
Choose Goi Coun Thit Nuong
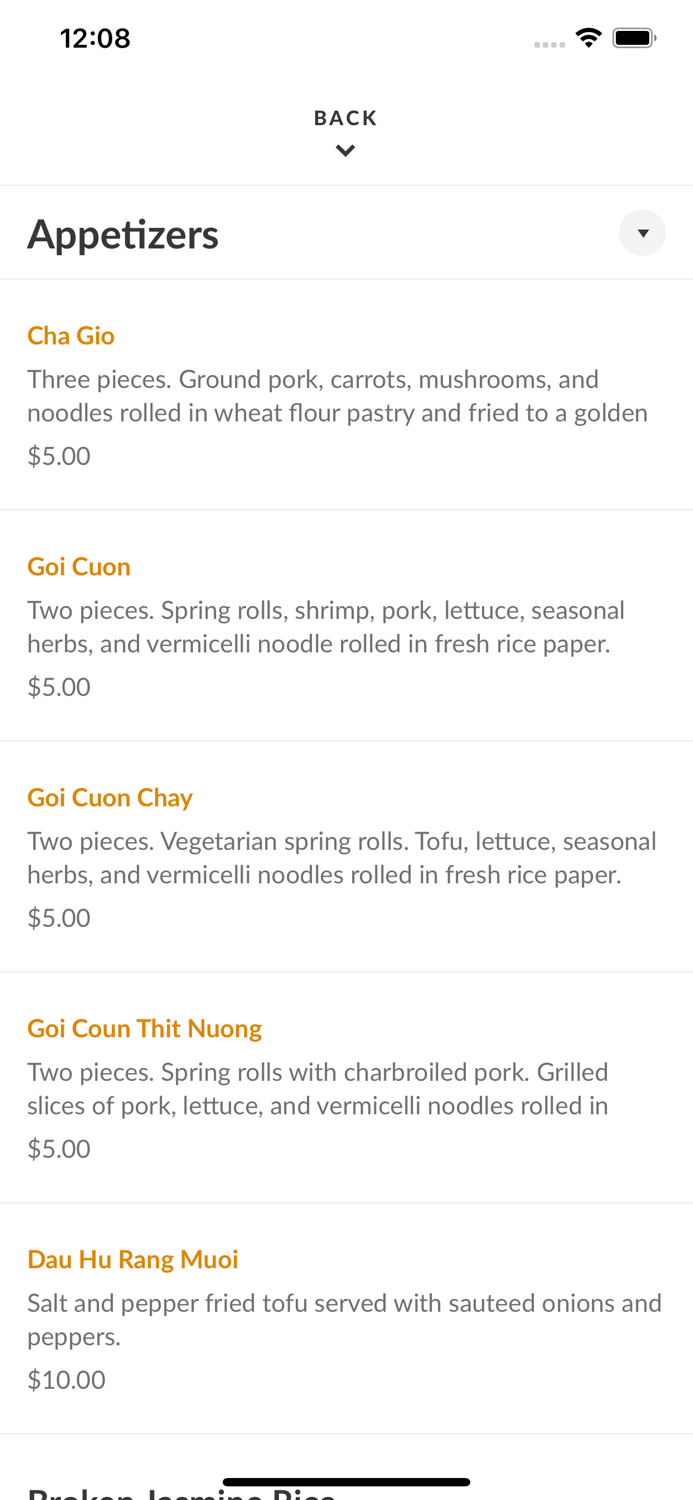(x=144, y=1028)
